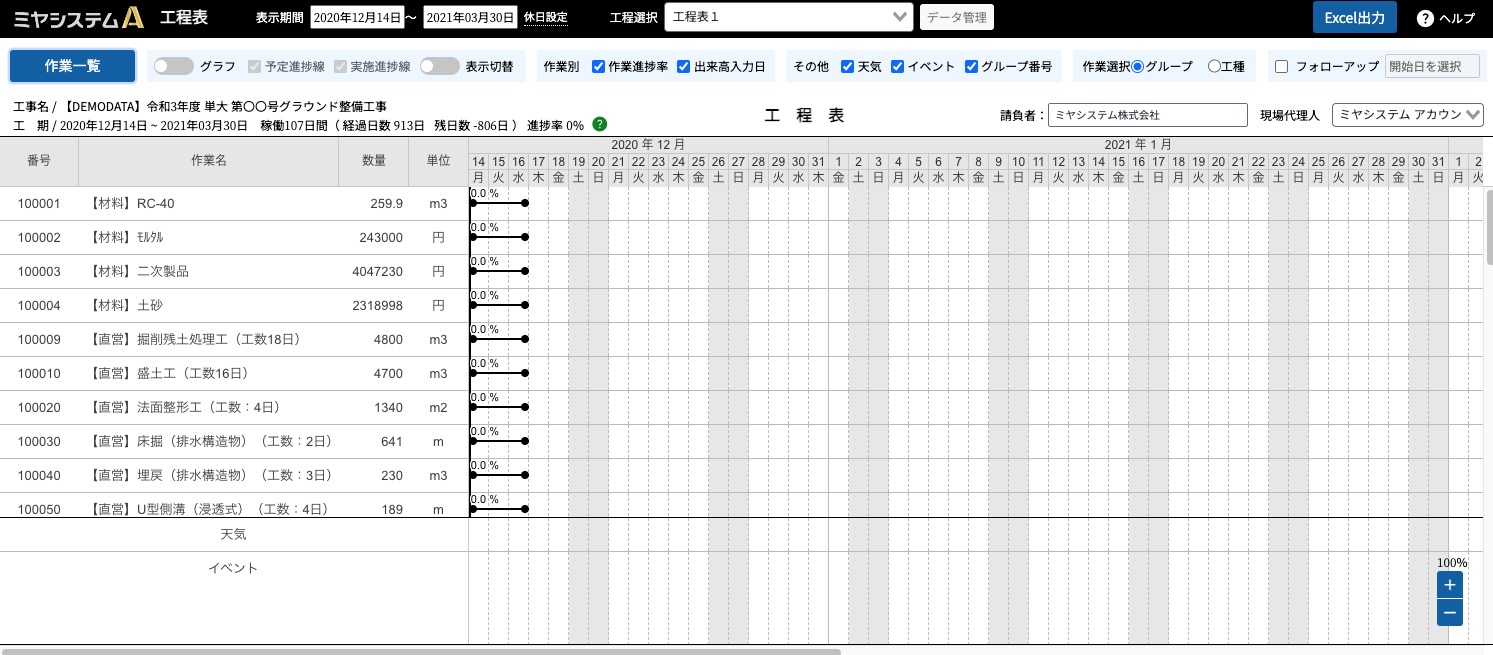Click the ミヤシステムA logo

[80, 17]
